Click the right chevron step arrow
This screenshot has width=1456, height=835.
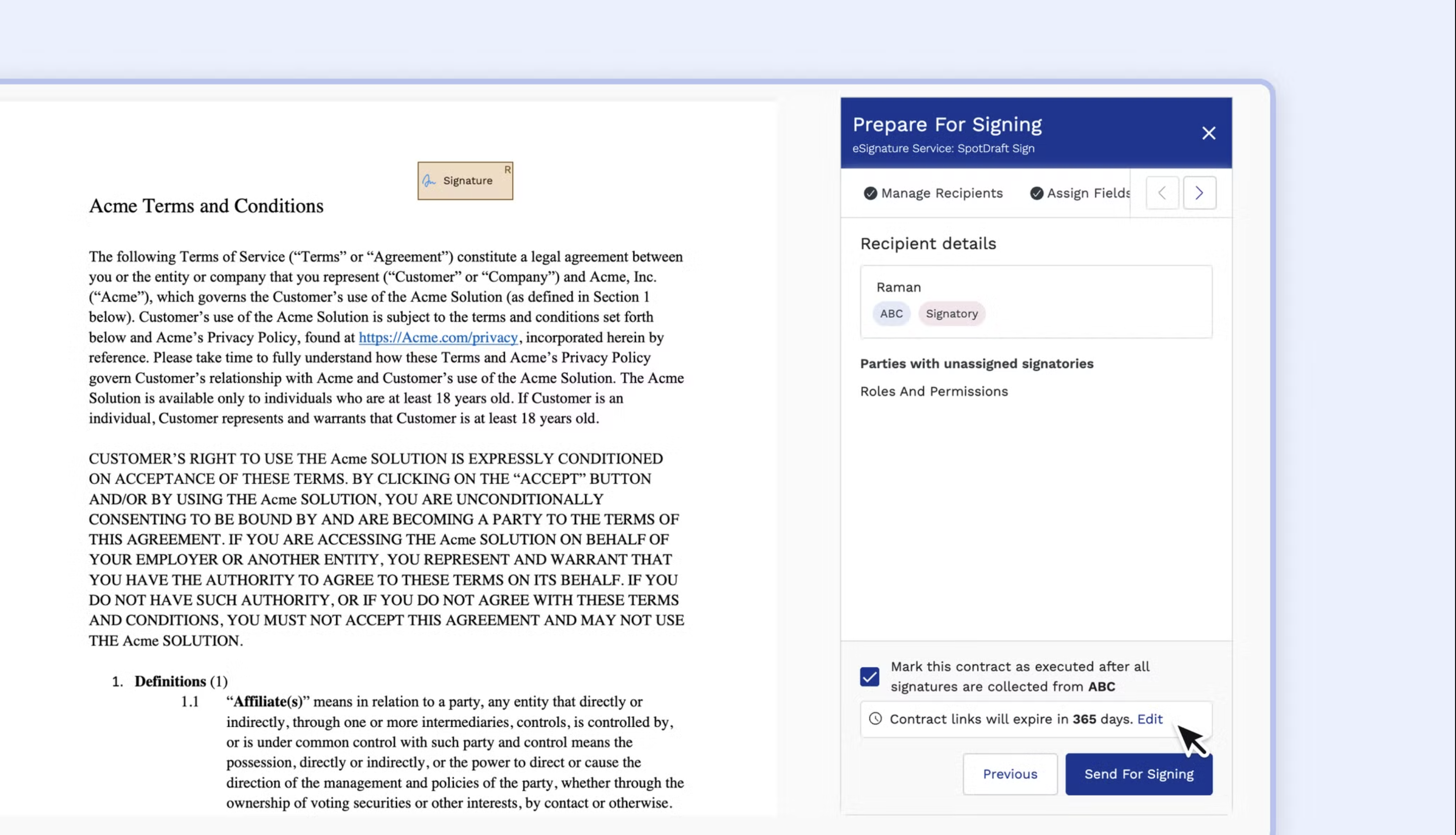point(1199,193)
